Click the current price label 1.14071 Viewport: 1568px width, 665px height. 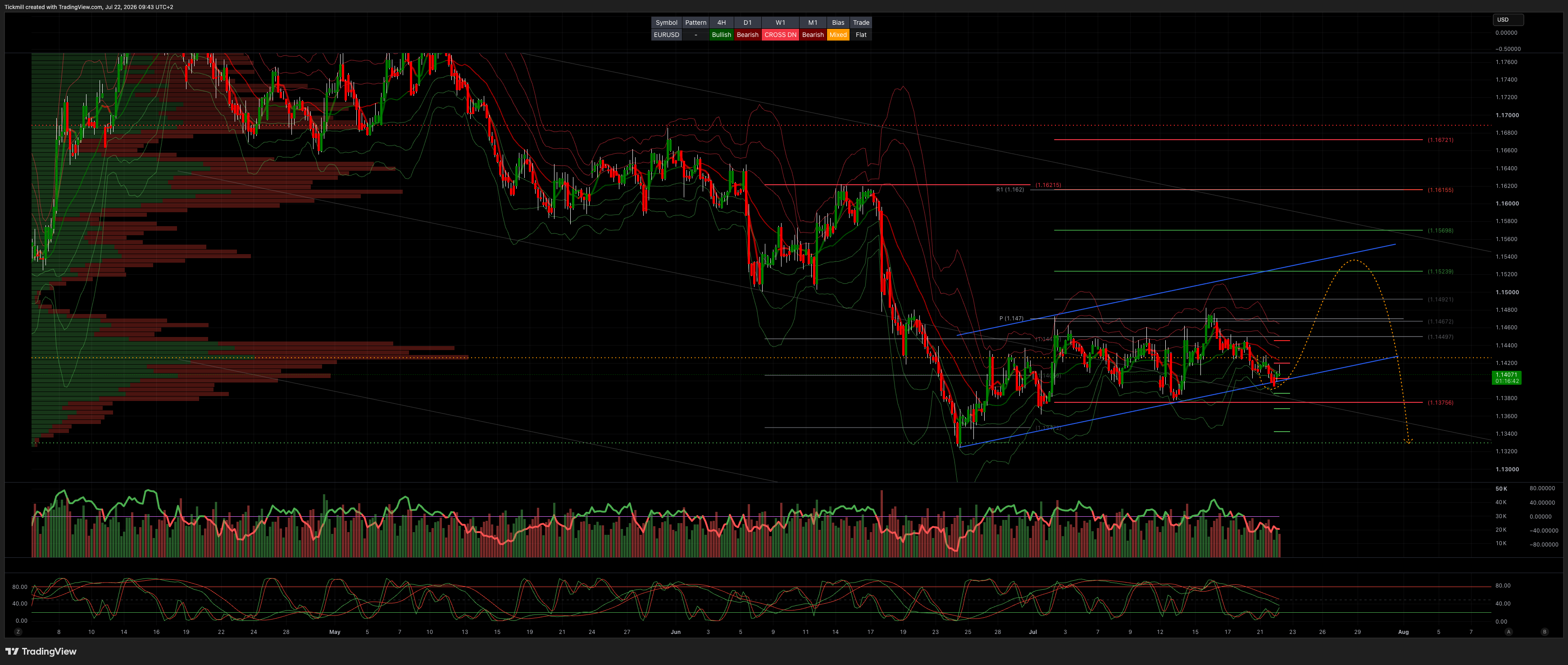click(x=1507, y=378)
